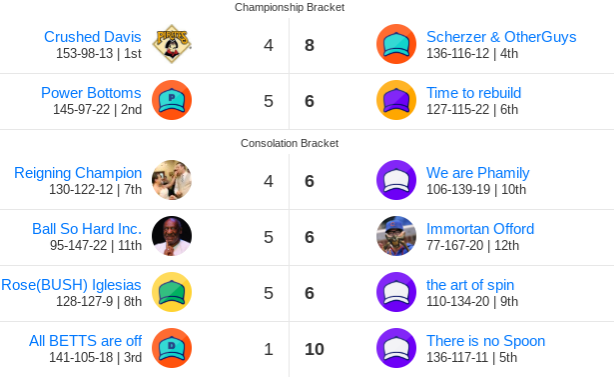Go to the We are Phamily page

[478, 173]
